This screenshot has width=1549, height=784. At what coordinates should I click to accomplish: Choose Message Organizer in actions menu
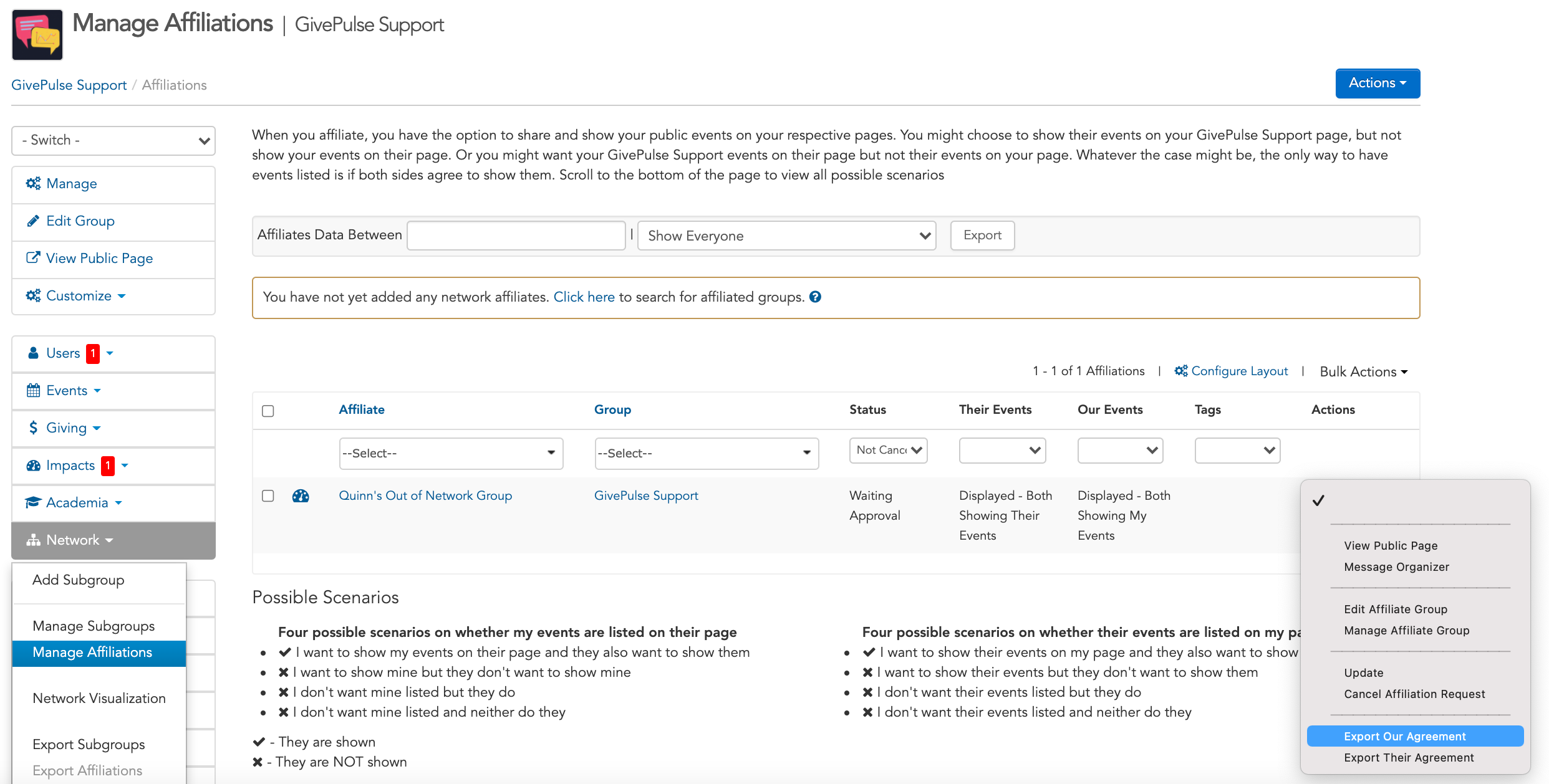point(1396,566)
